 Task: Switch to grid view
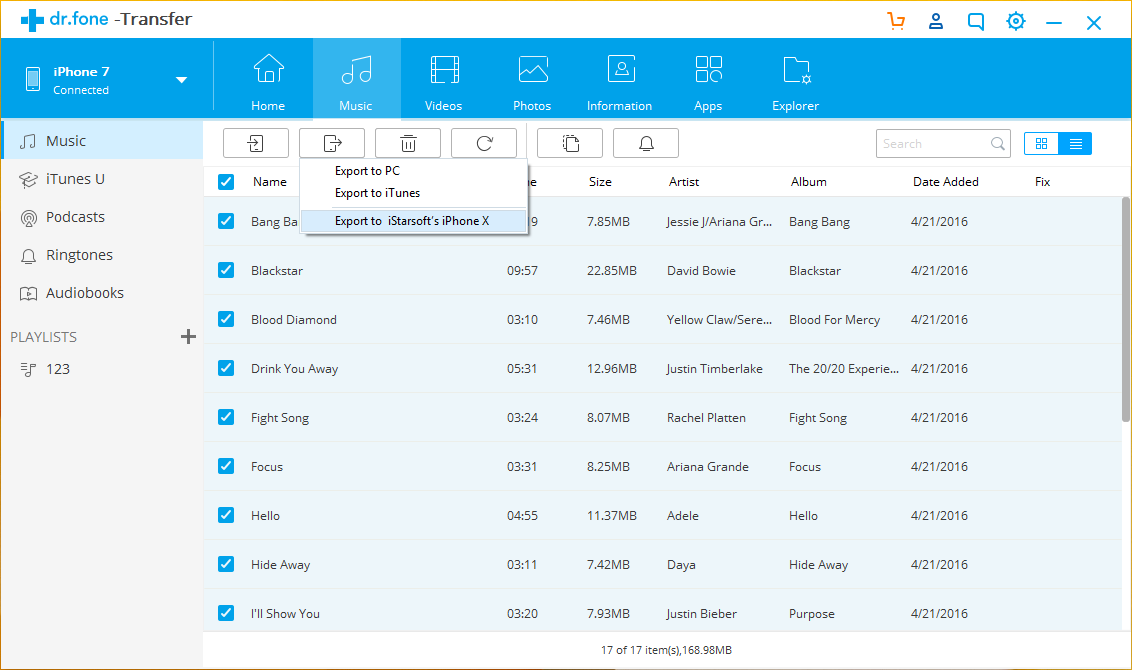tap(1041, 144)
